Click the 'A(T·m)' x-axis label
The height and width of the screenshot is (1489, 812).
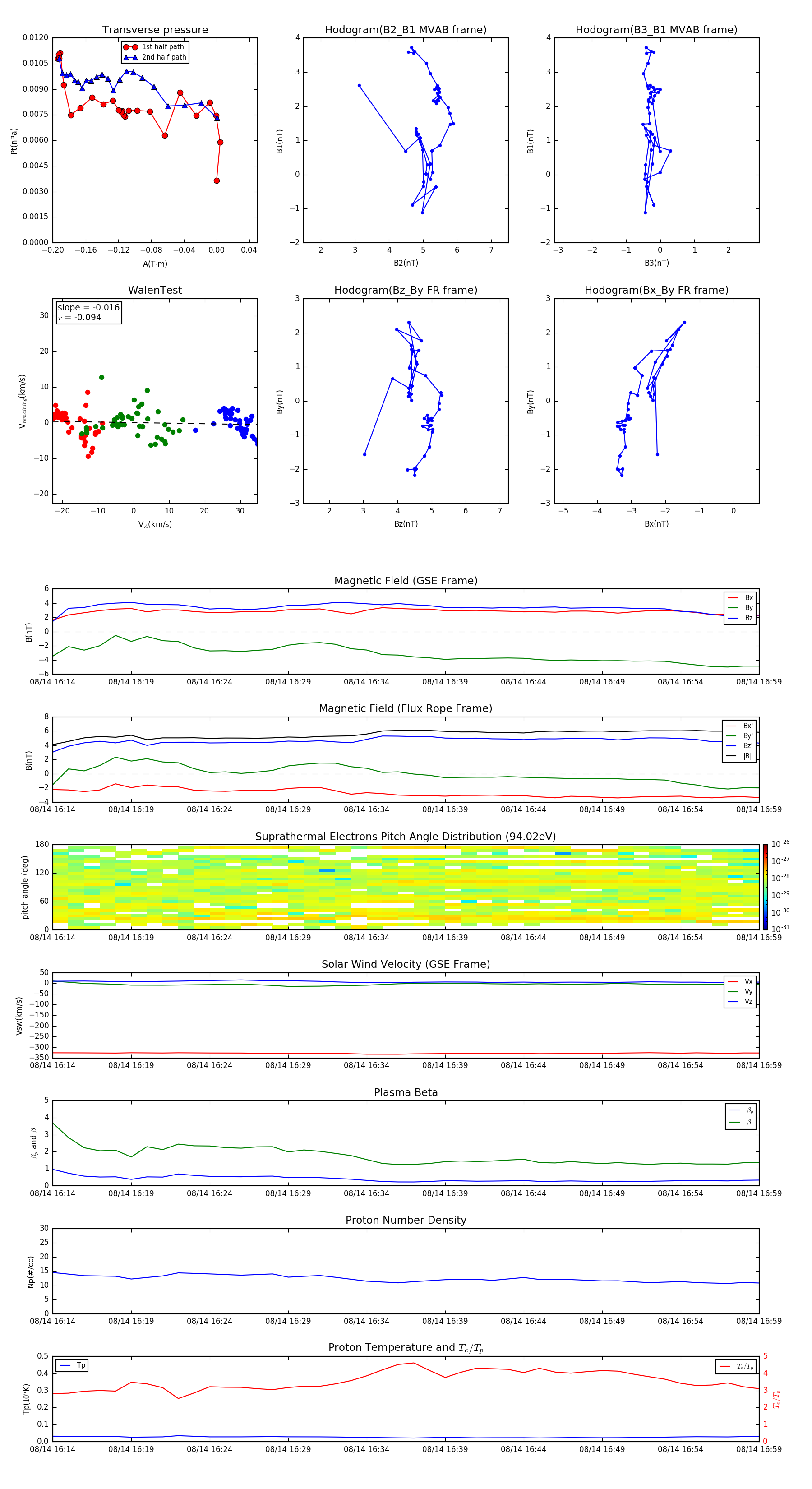(155, 264)
